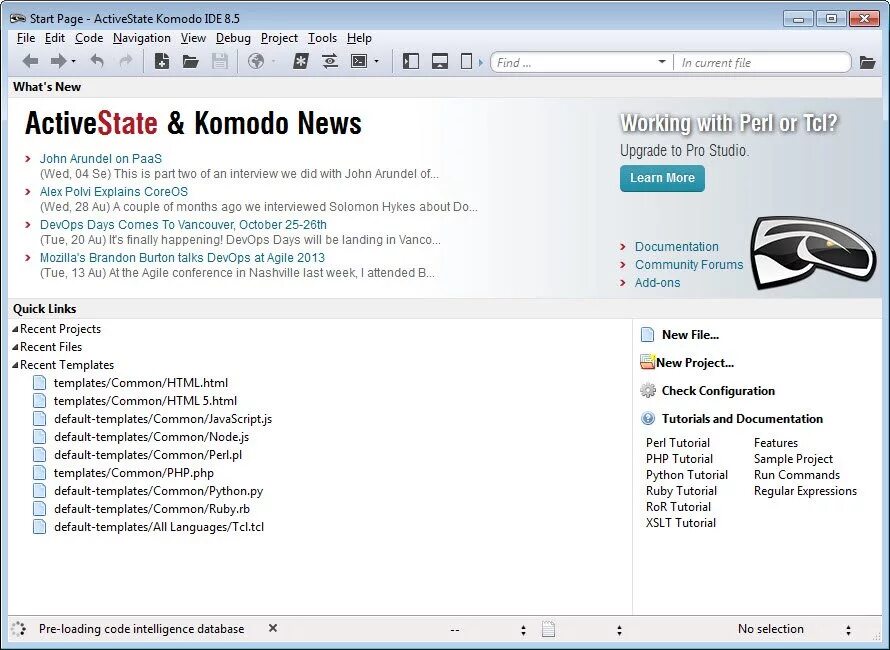Click the globe browser preview icon

pyautogui.click(x=256, y=61)
